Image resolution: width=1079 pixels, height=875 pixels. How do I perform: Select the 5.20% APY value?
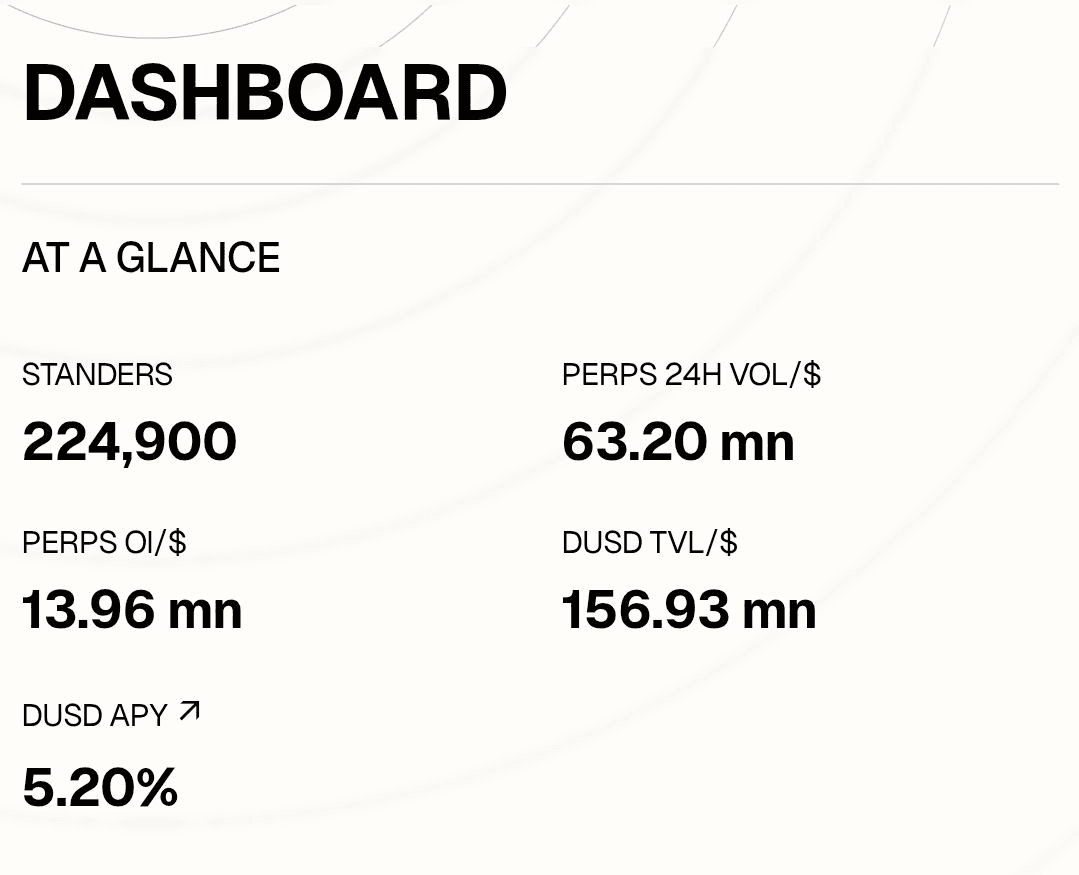[x=100, y=787]
